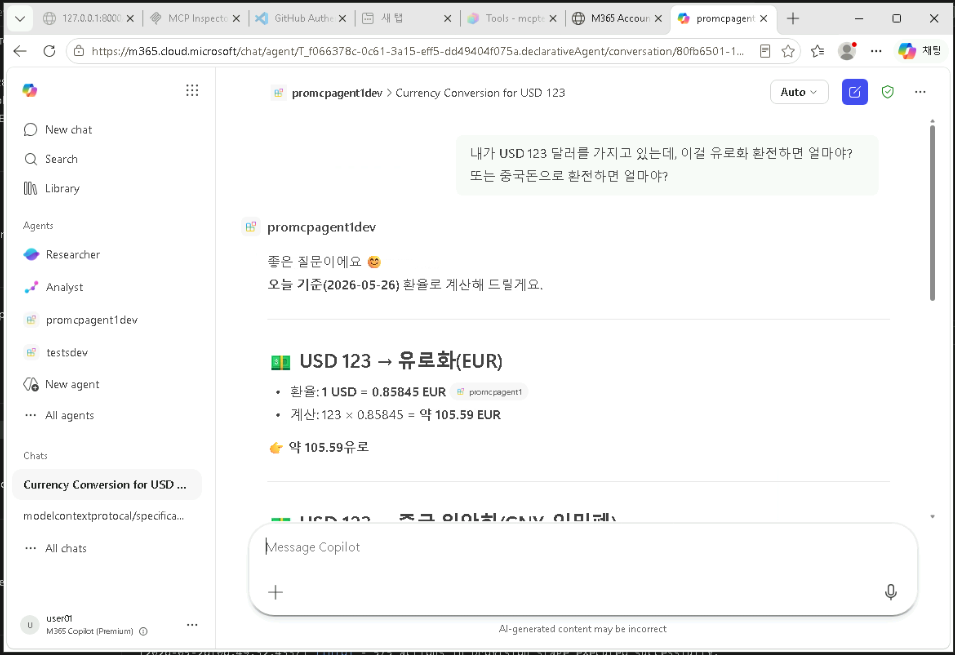Click the green shield protection icon

tap(887, 92)
